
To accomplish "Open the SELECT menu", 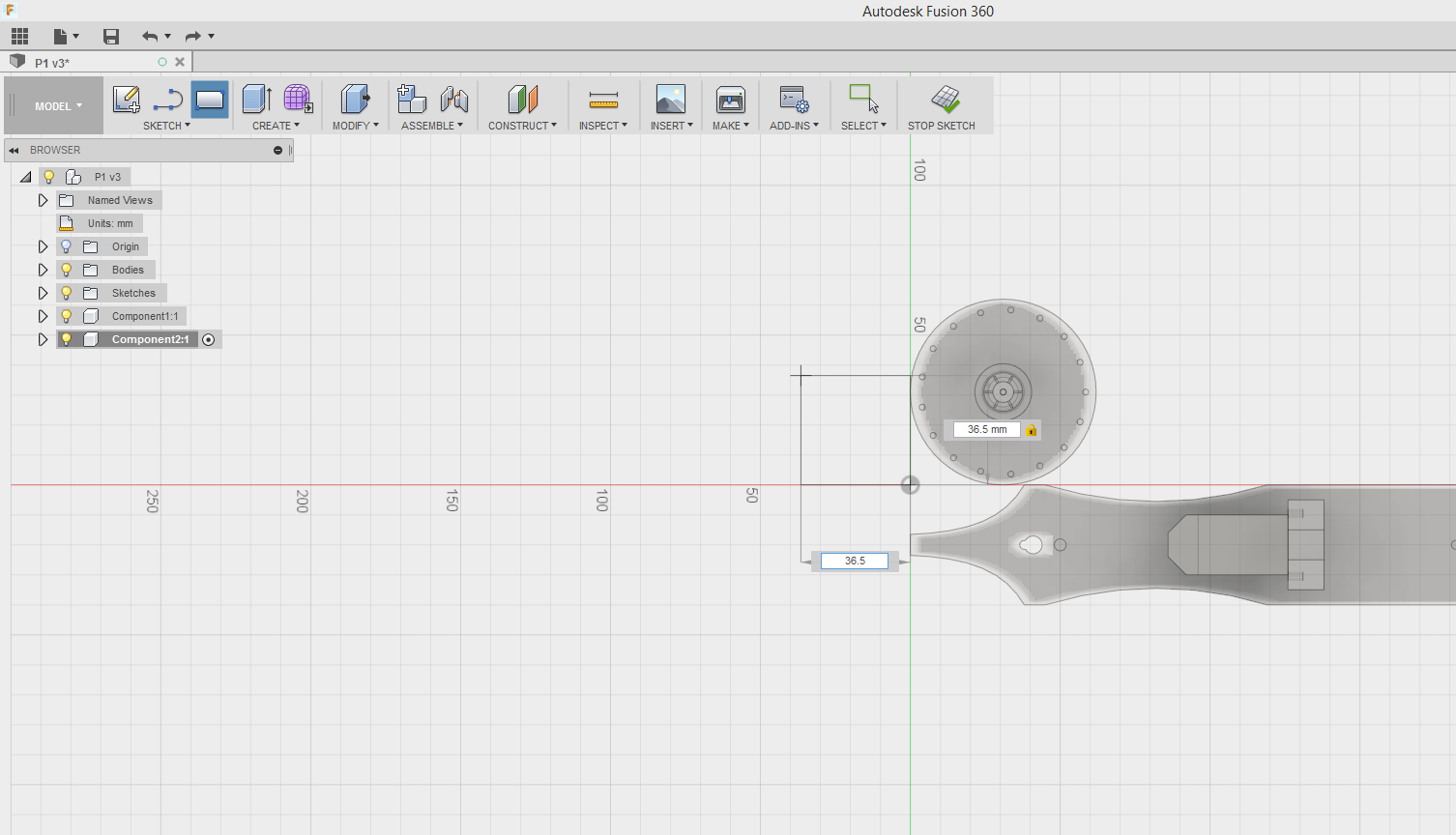I will tap(863, 126).
